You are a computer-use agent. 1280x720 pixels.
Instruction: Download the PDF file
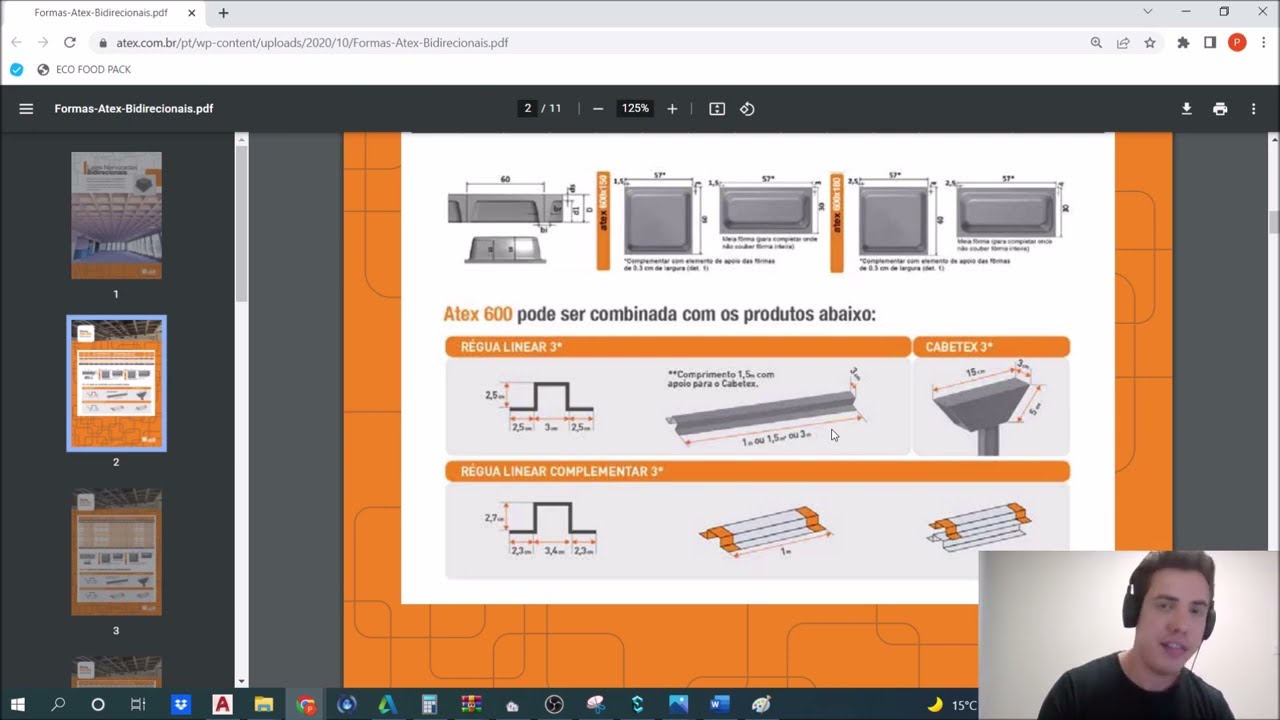click(x=1187, y=109)
